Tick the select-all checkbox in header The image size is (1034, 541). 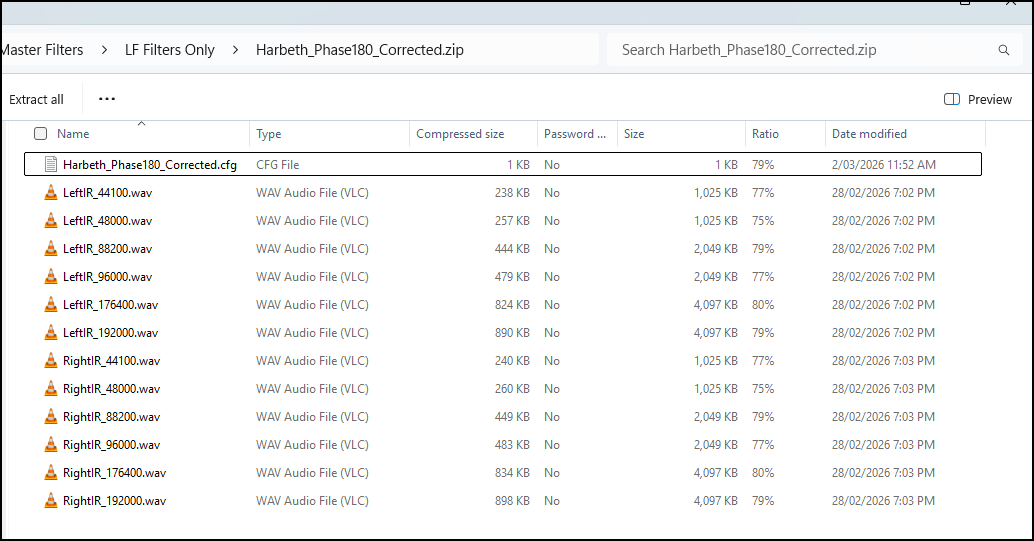point(40,134)
